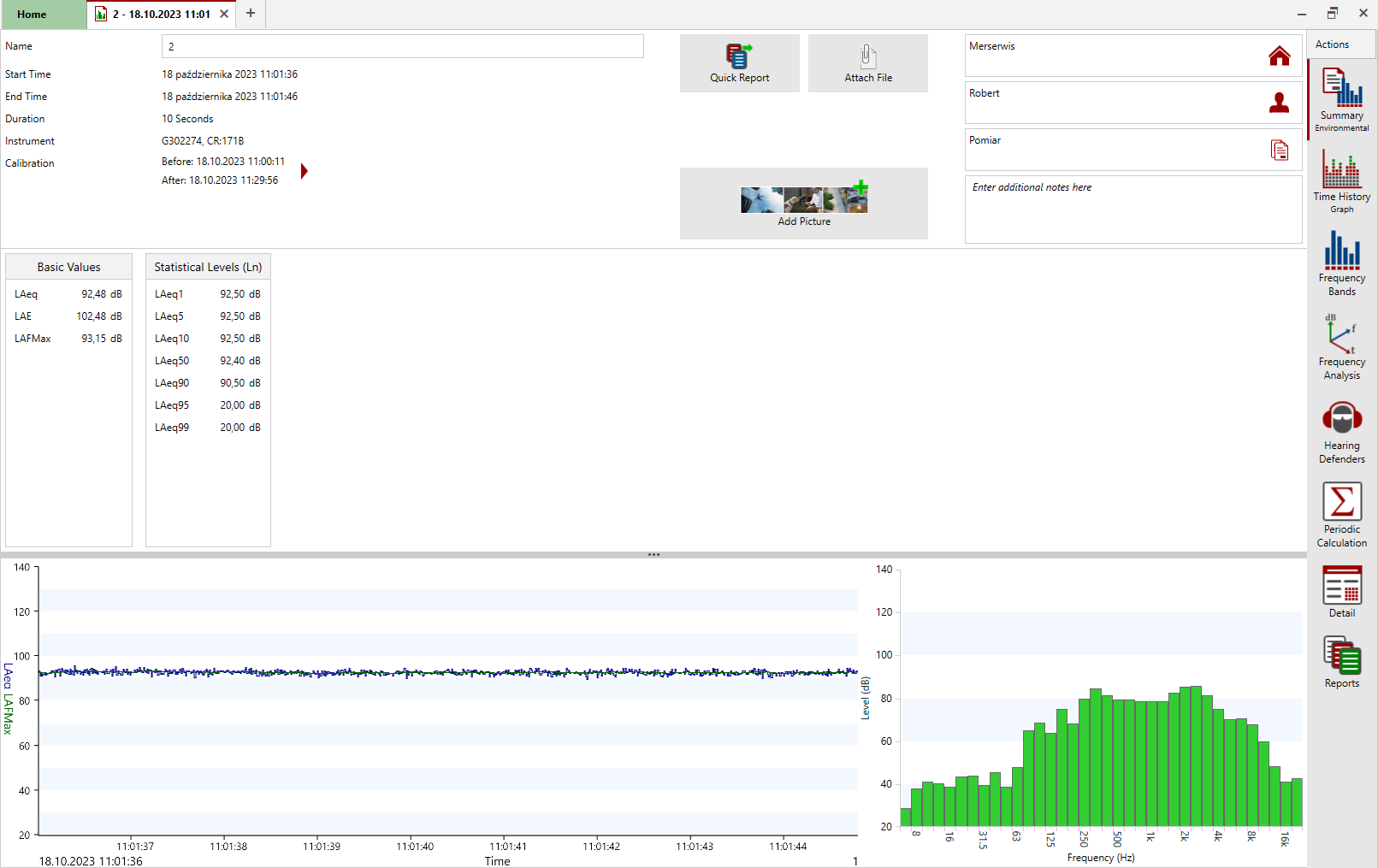1378x868 pixels.
Task: Open the Summary Environmental view
Action: tap(1341, 99)
